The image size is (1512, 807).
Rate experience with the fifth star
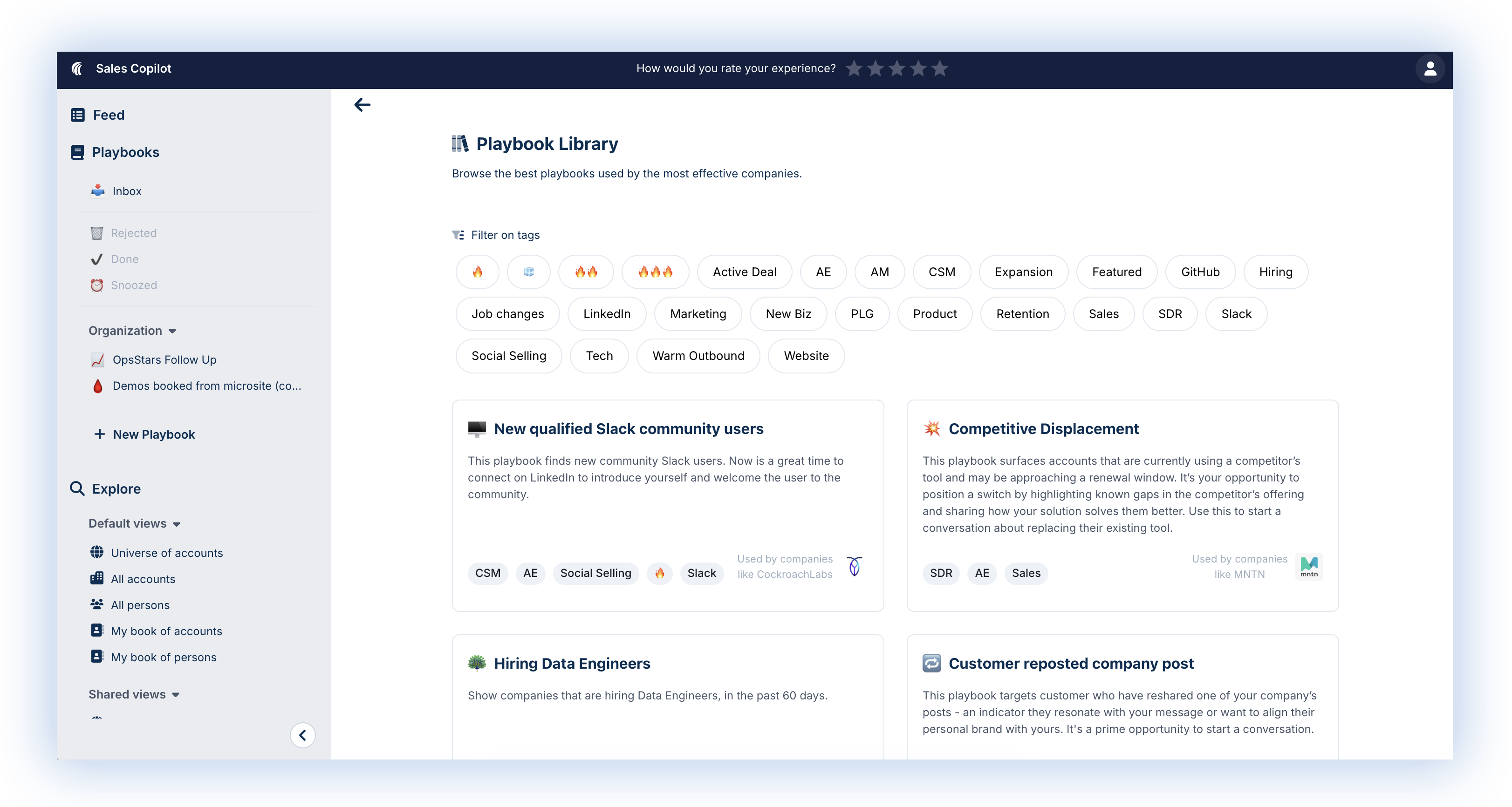click(x=940, y=68)
